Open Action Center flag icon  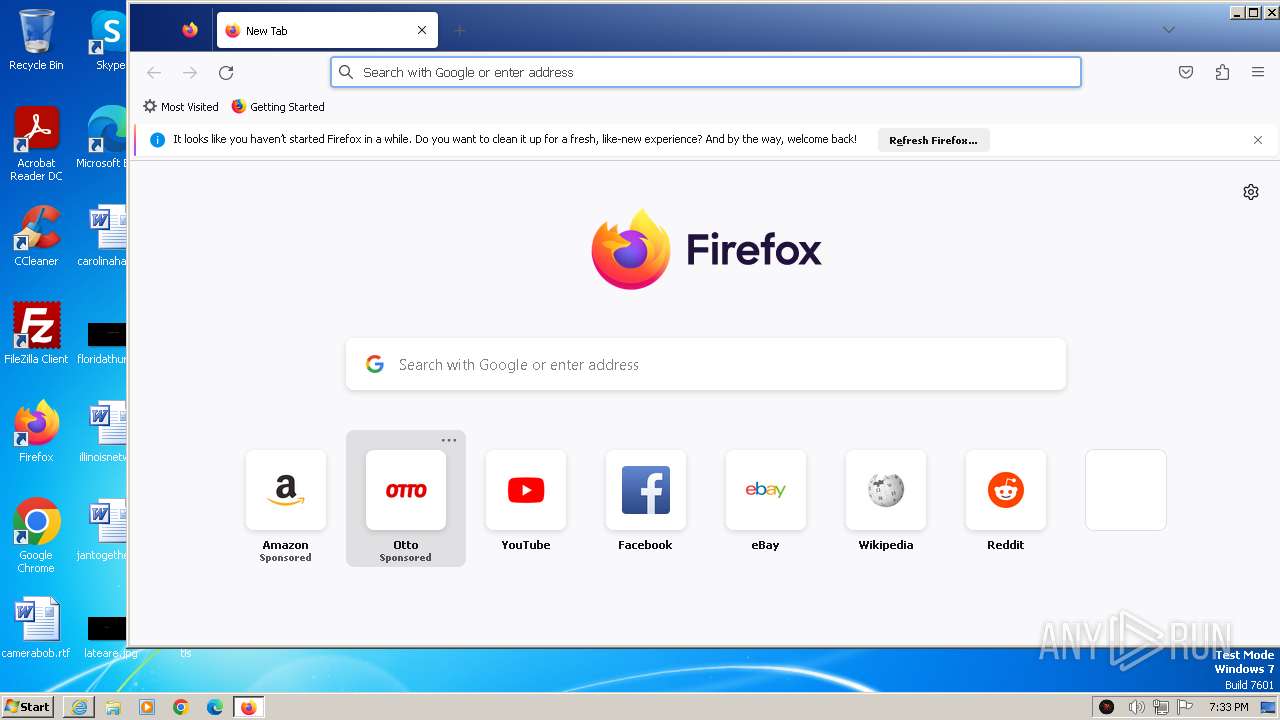tap(1183, 707)
